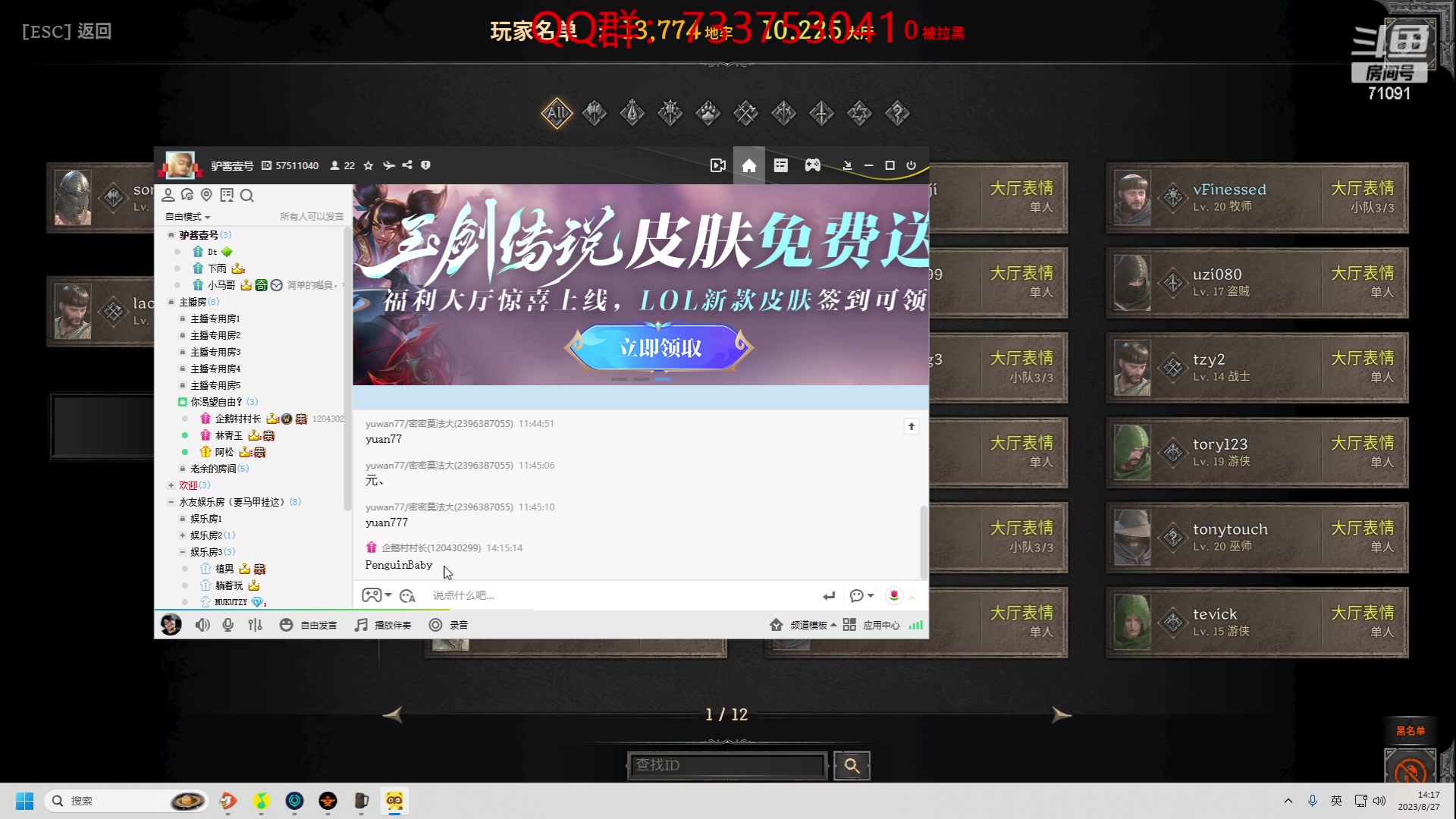The height and width of the screenshot is (819, 1456).
Task: Collapse the 娱乐房3 sub-channel
Action: [x=183, y=552]
